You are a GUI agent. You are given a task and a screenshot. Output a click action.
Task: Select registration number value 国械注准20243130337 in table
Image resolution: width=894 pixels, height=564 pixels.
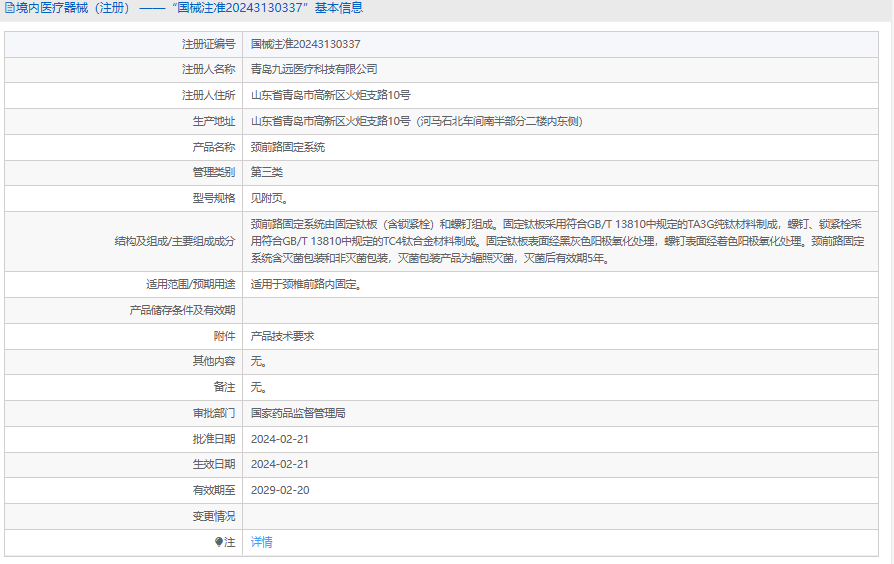click(306, 44)
